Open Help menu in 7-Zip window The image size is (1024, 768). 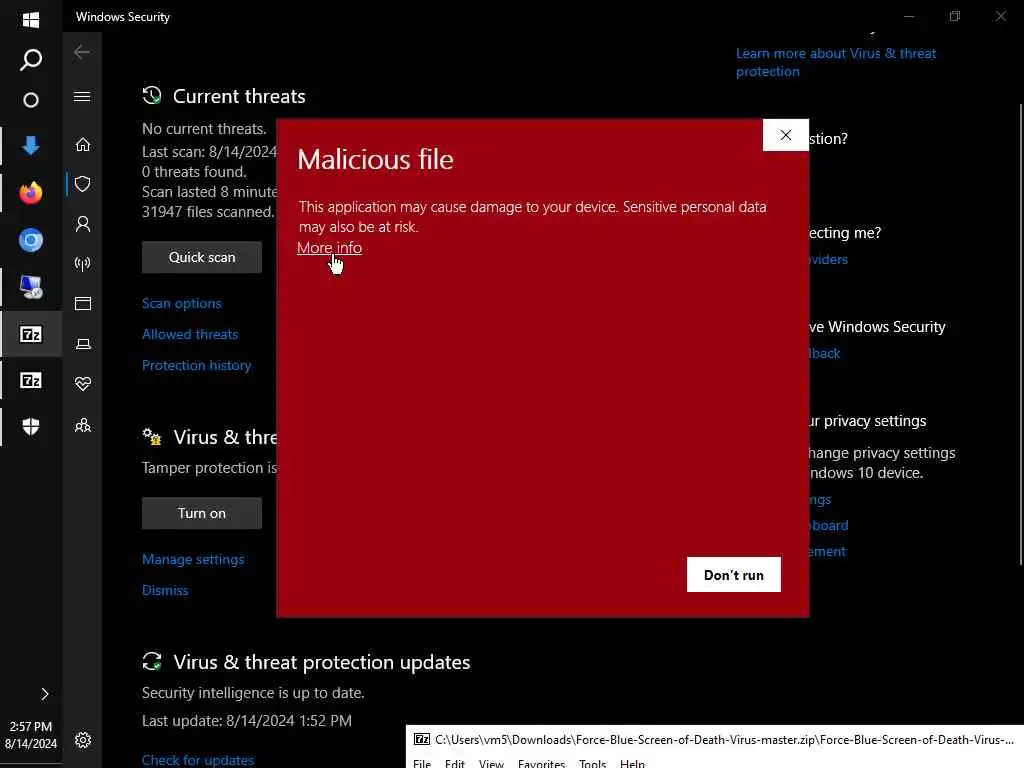pyautogui.click(x=632, y=763)
